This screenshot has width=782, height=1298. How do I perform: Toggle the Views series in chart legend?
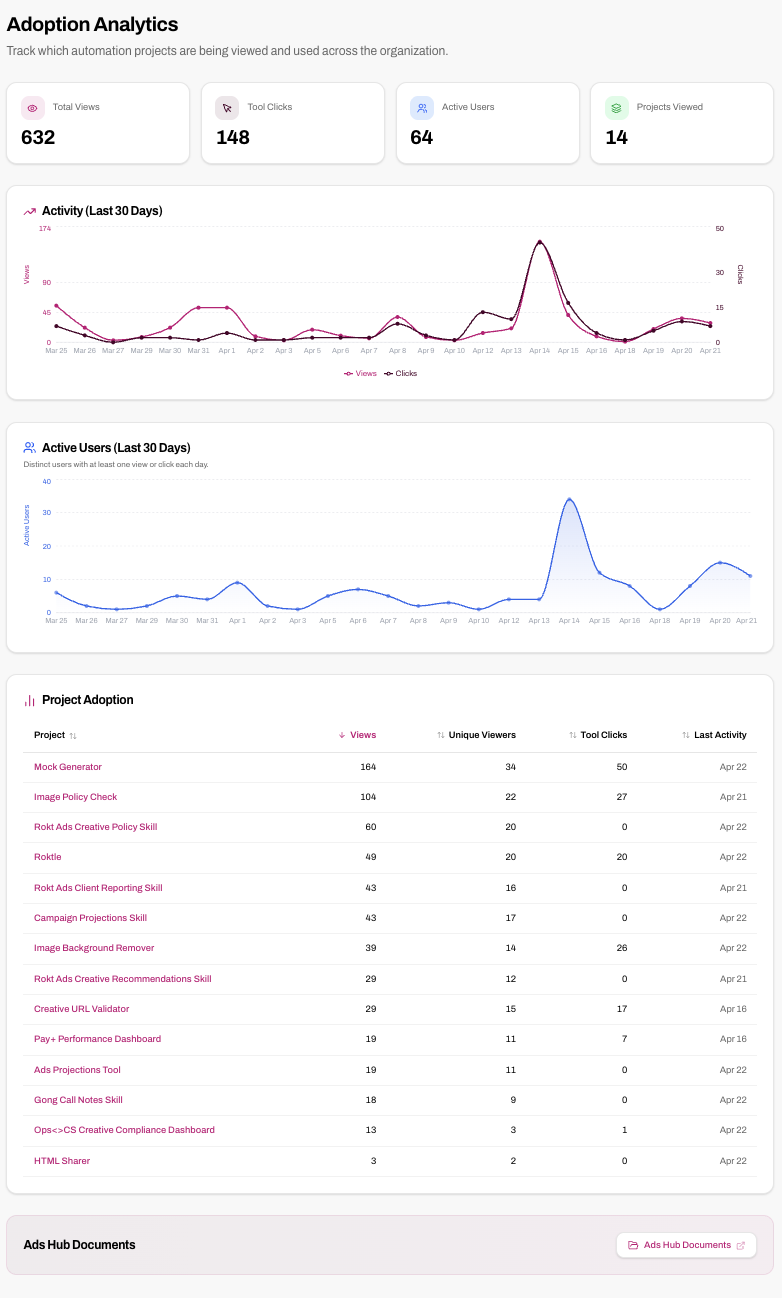[x=360, y=373]
